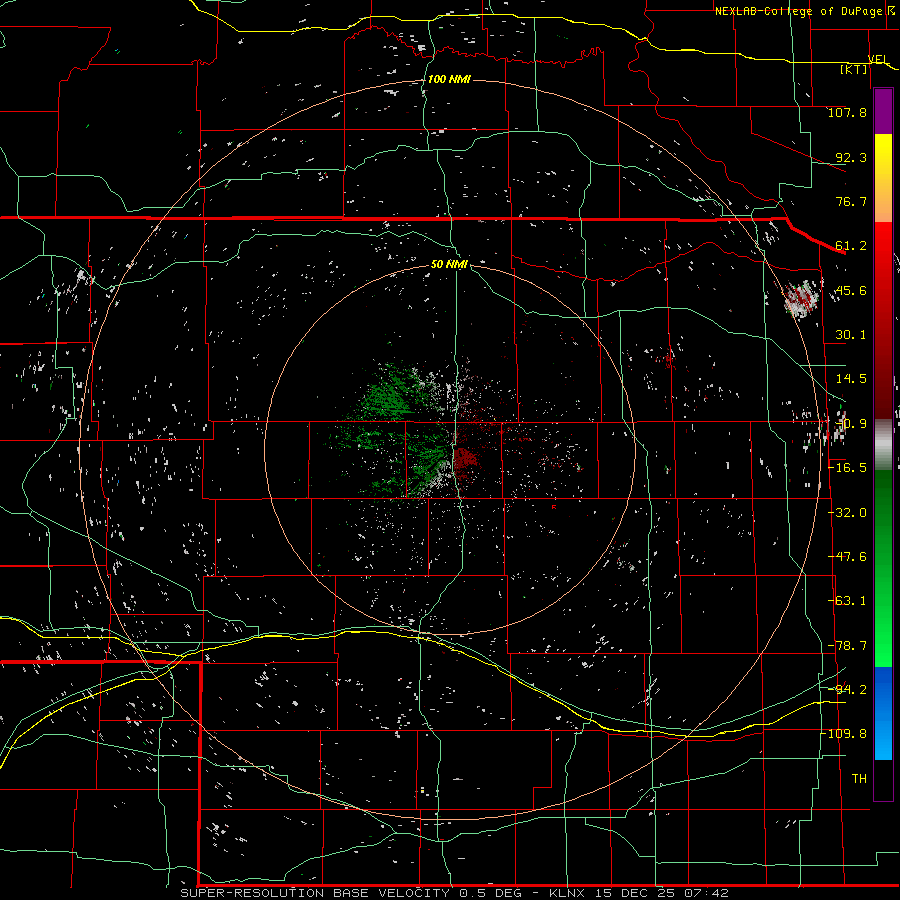Select the -16.5 velocity scale label
The height and width of the screenshot is (900, 900).
(x=848, y=468)
